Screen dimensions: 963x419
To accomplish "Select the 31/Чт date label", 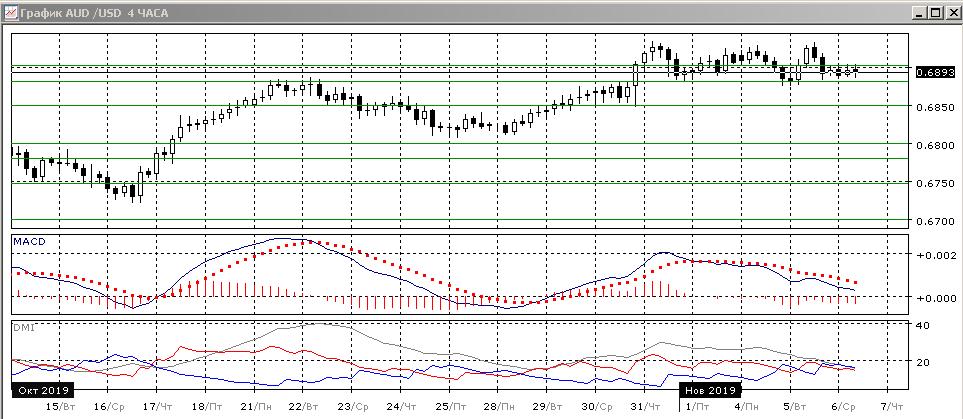I will click(645, 407).
